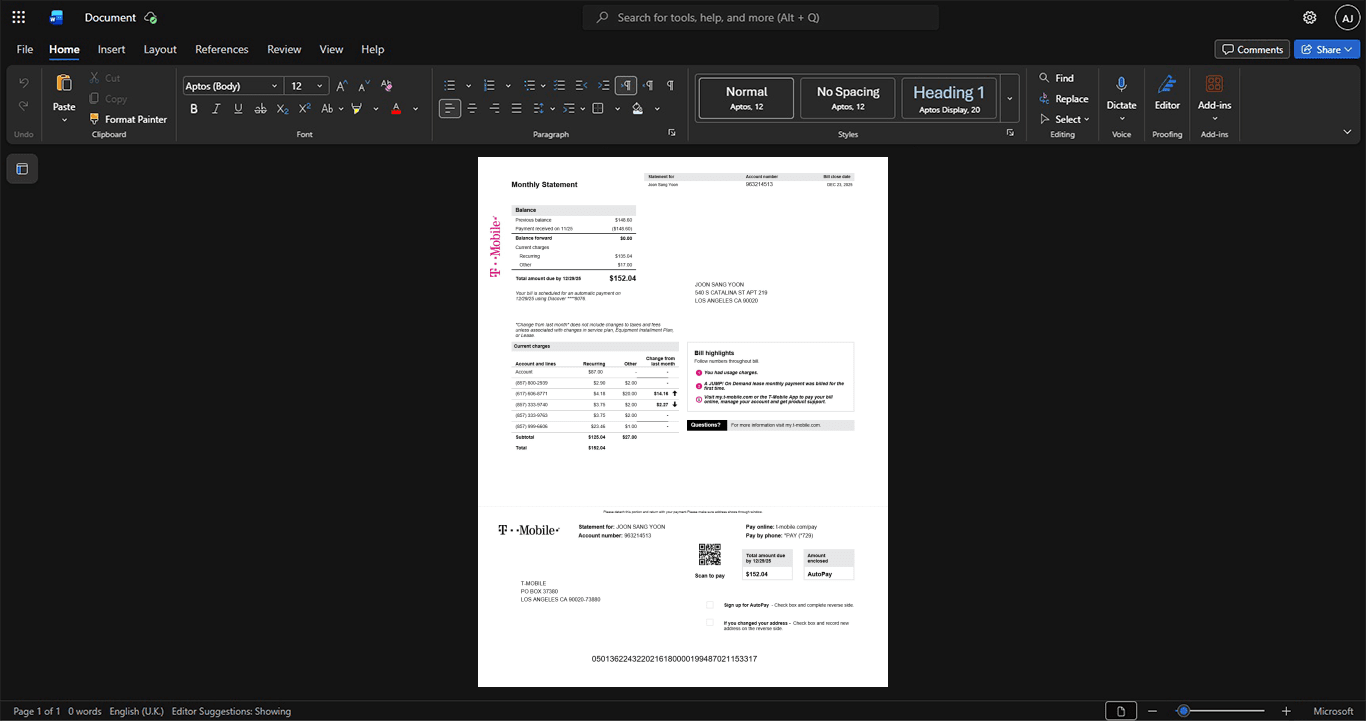
Task: Apply subscript formatting
Action: [x=282, y=108]
